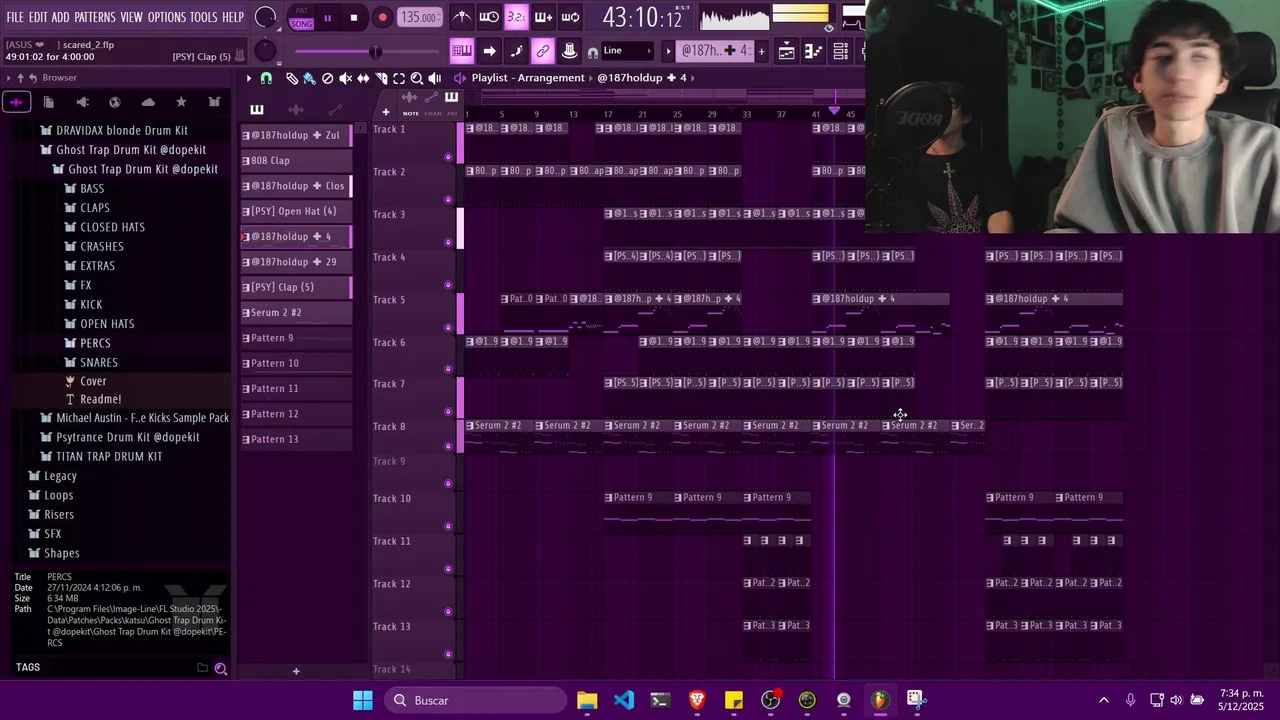This screenshot has width=1280, height=720.
Task: Select the browser audio waveform tab
Action: point(16,102)
